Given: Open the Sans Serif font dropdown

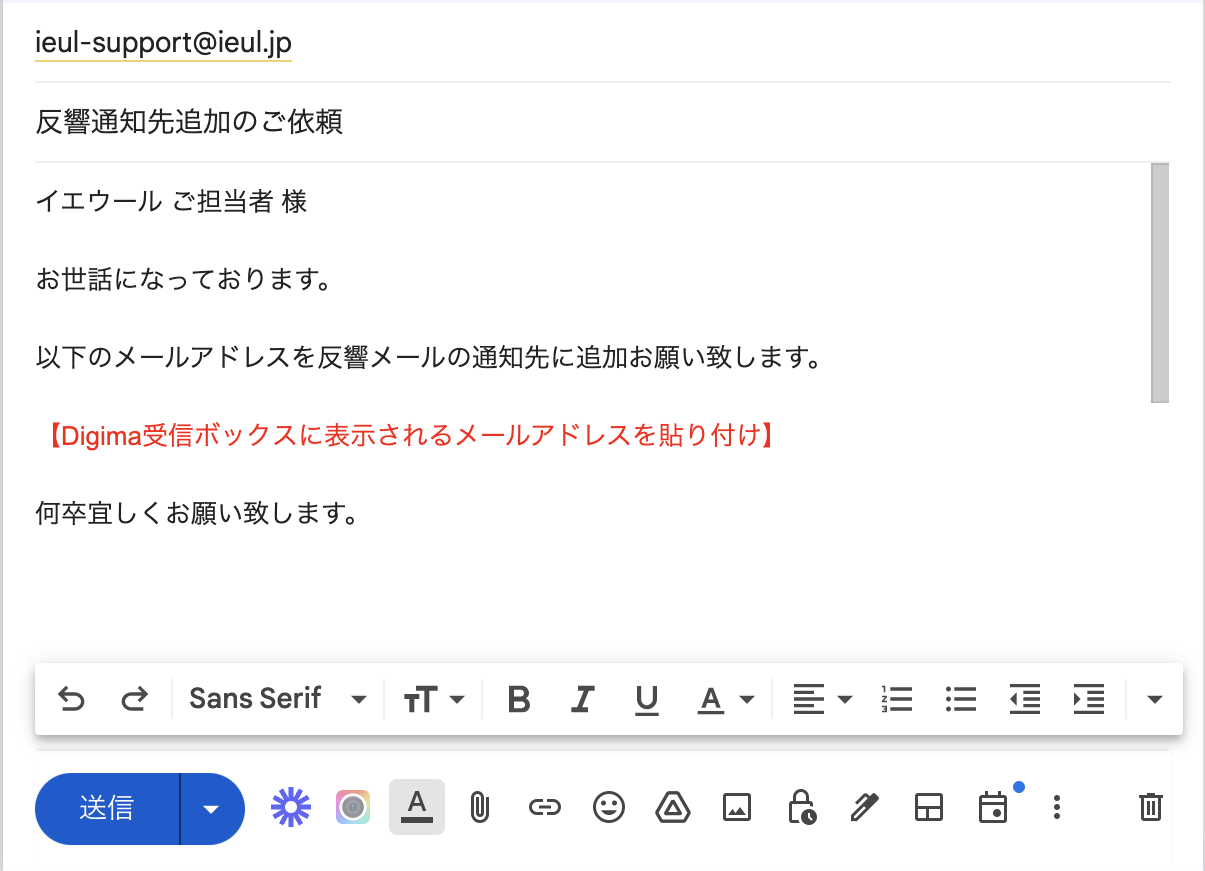Looking at the screenshot, I should pyautogui.click(x=278, y=698).
